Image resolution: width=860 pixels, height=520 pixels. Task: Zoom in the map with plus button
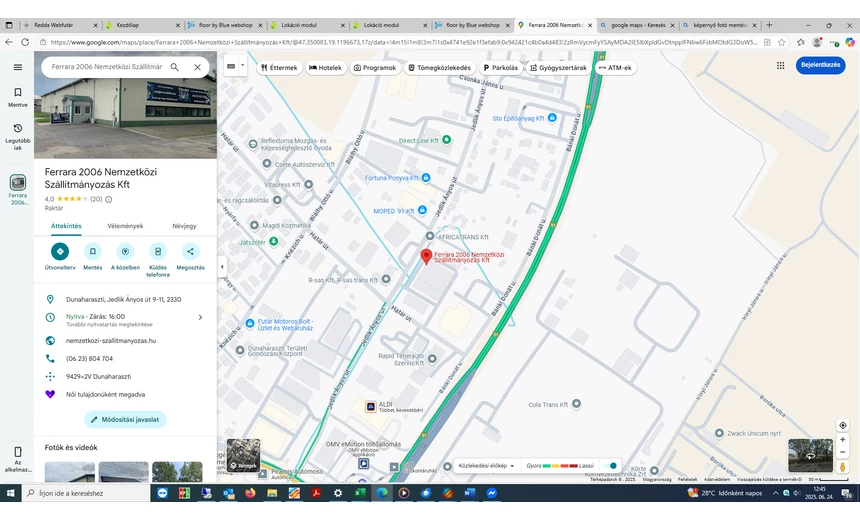tap(843, 440)
